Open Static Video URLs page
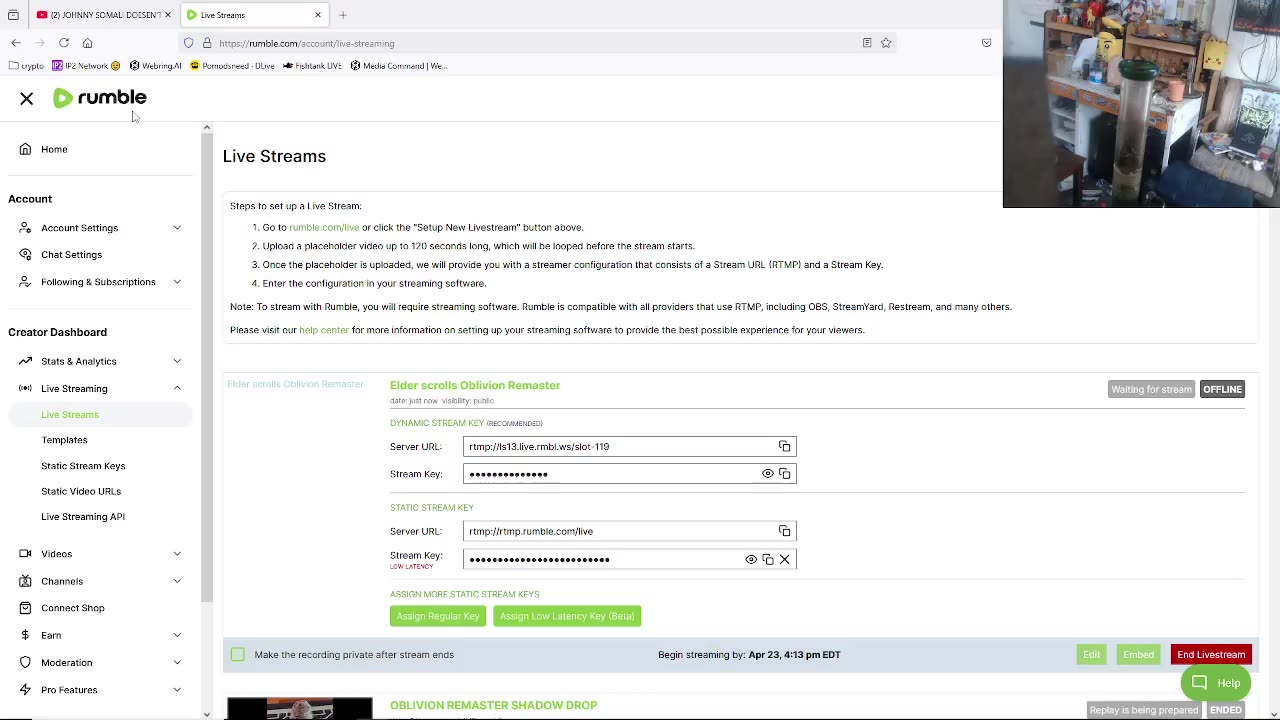The height and width of the screenshot is (720, 1280). (81, 491)
